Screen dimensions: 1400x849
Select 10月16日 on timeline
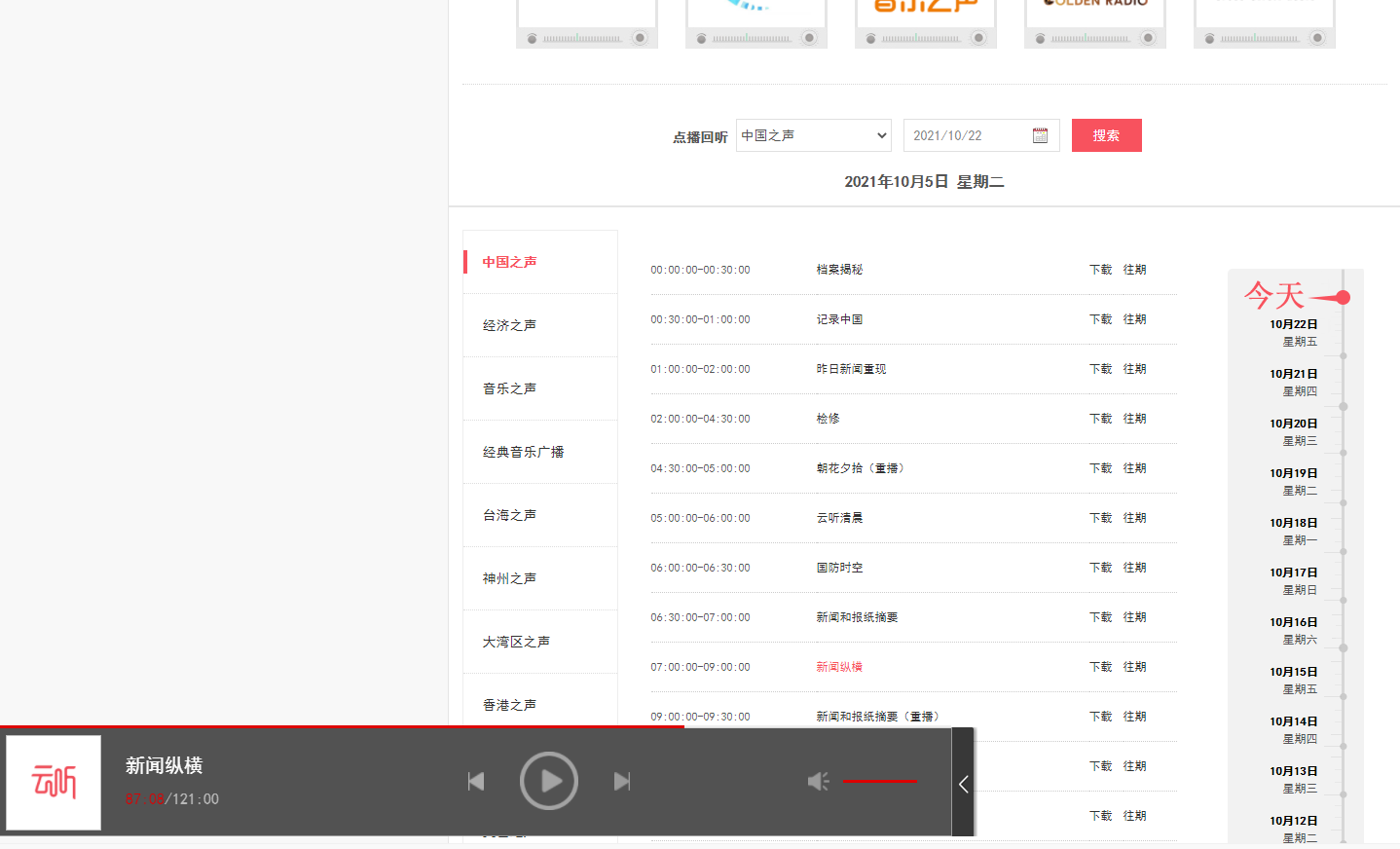pyautogui.click(x=1293, y=630)
